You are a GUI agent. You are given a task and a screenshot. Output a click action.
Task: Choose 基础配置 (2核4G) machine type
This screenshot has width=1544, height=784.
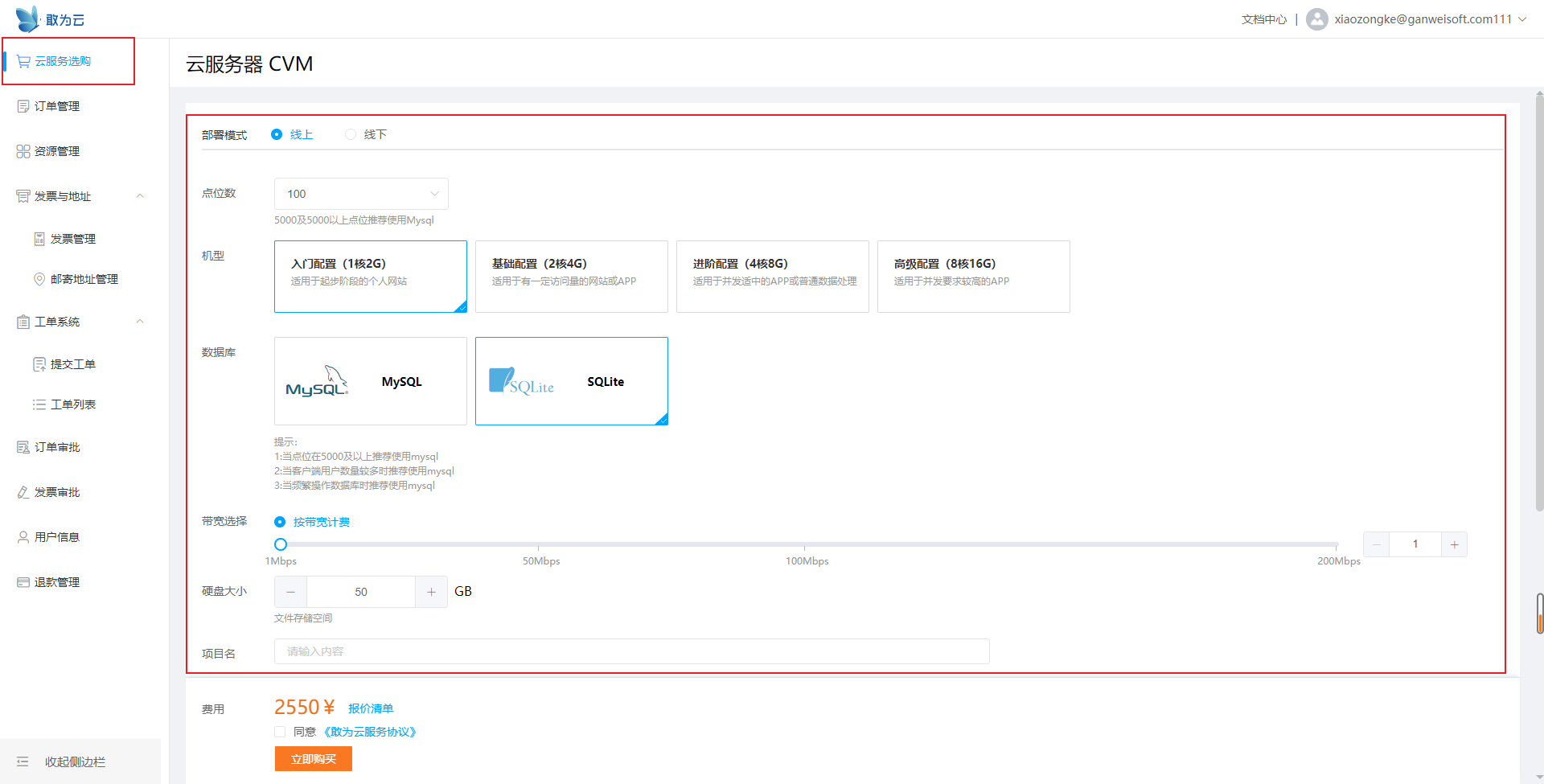click(572, 277)
